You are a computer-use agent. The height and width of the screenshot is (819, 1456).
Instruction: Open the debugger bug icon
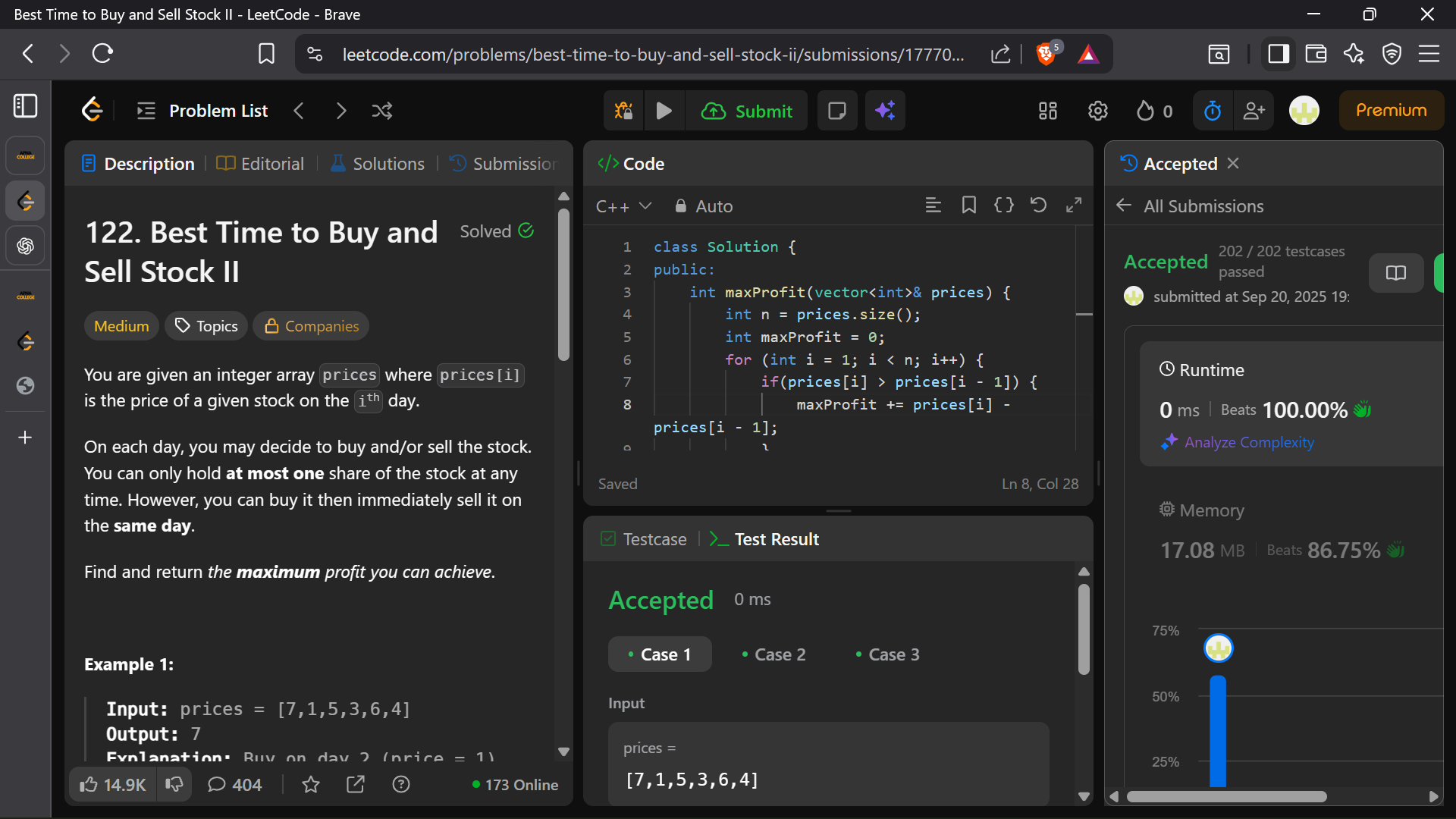[623, 111]
